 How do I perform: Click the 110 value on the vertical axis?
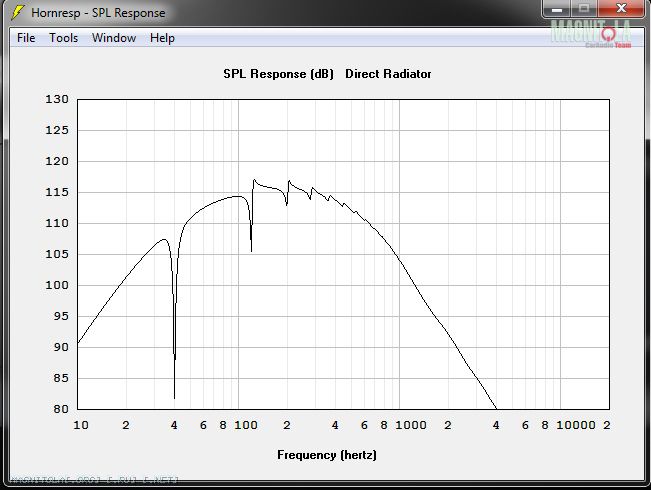coord(57,223)
